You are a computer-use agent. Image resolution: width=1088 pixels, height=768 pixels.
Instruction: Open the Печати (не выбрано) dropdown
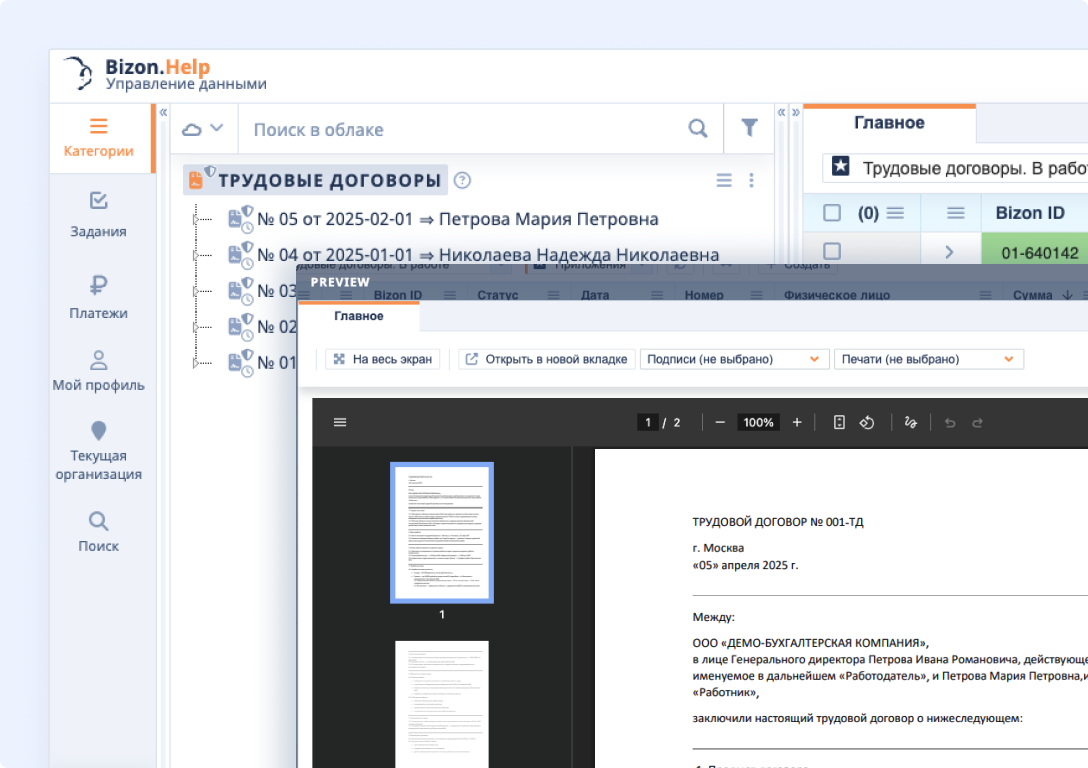click(929, 358)
